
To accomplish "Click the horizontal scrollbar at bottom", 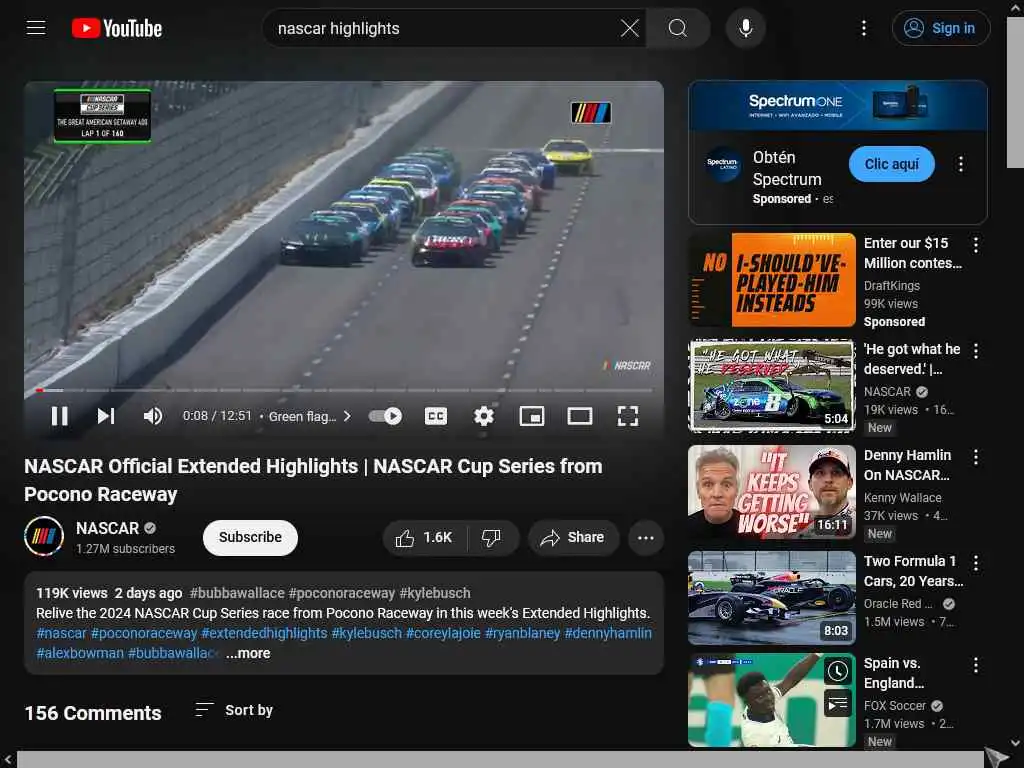I will coord(500,759).
